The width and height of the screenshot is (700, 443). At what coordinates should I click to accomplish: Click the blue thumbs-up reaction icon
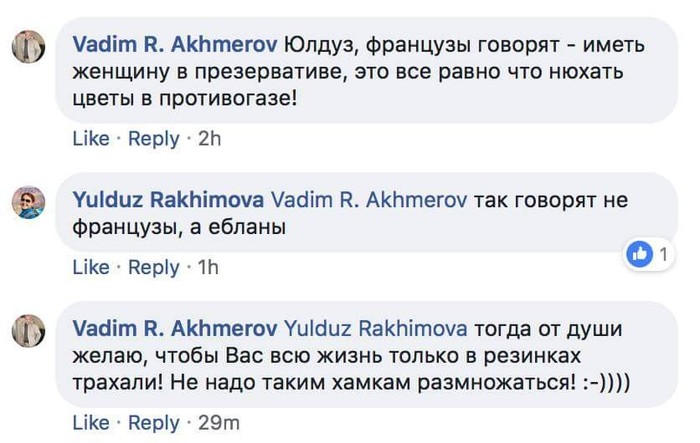click(x=638, y=255)
